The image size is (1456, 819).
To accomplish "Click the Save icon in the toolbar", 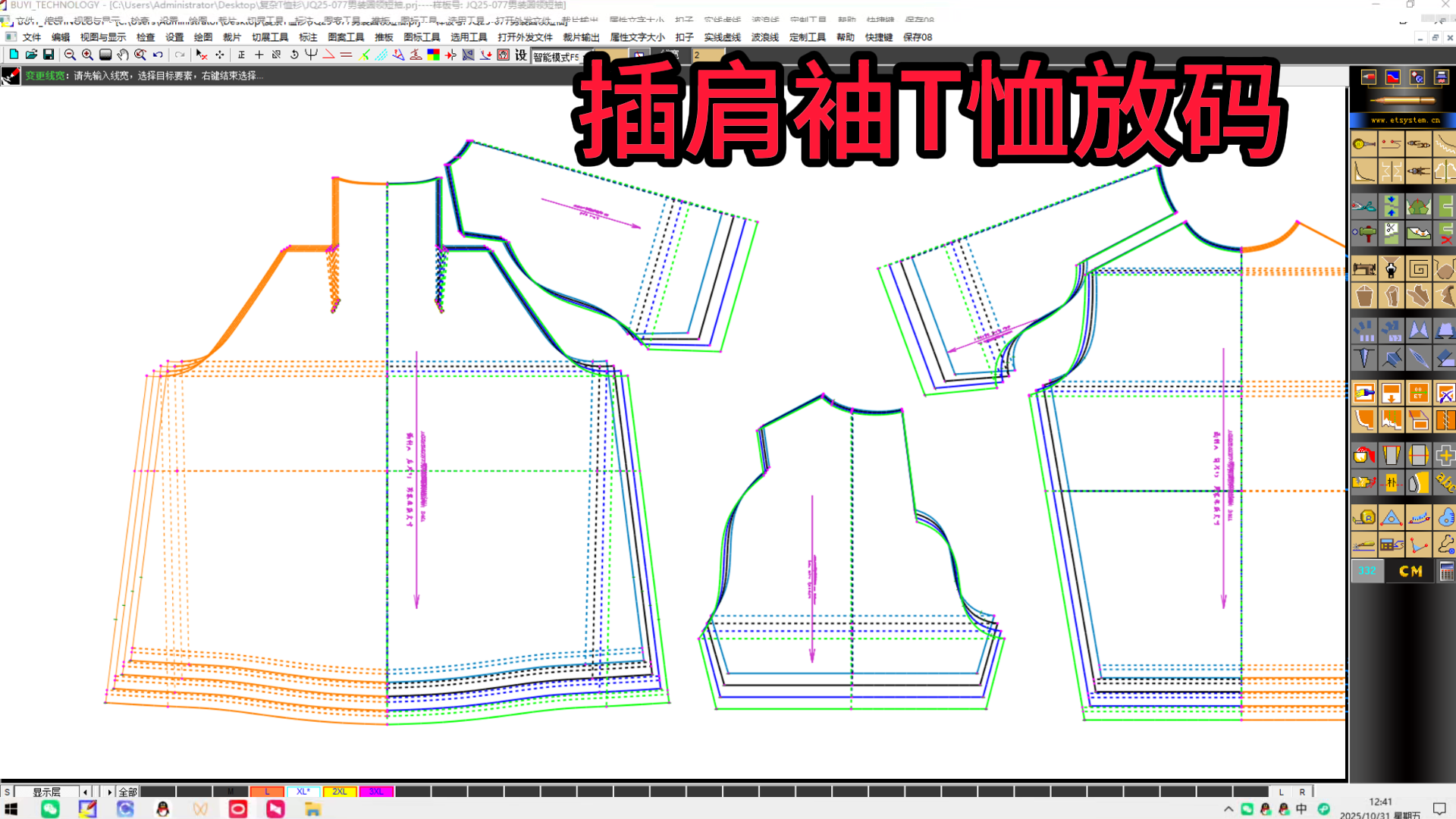I will click(49, 55).
